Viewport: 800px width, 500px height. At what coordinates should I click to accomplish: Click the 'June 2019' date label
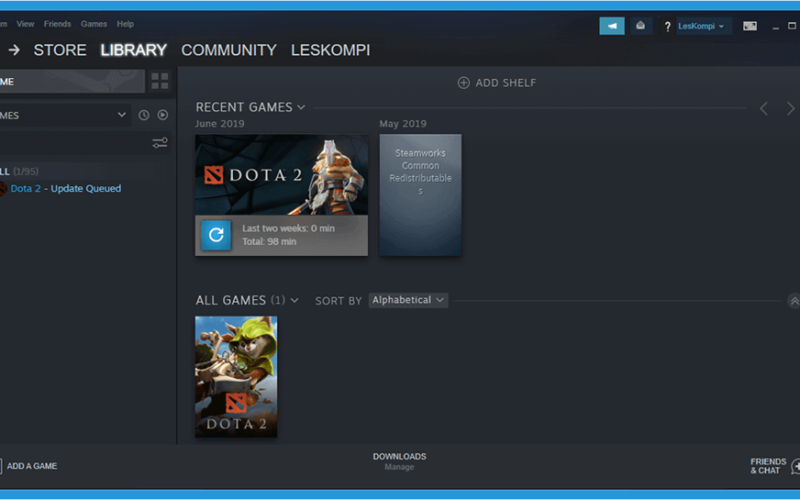[220, 124]
